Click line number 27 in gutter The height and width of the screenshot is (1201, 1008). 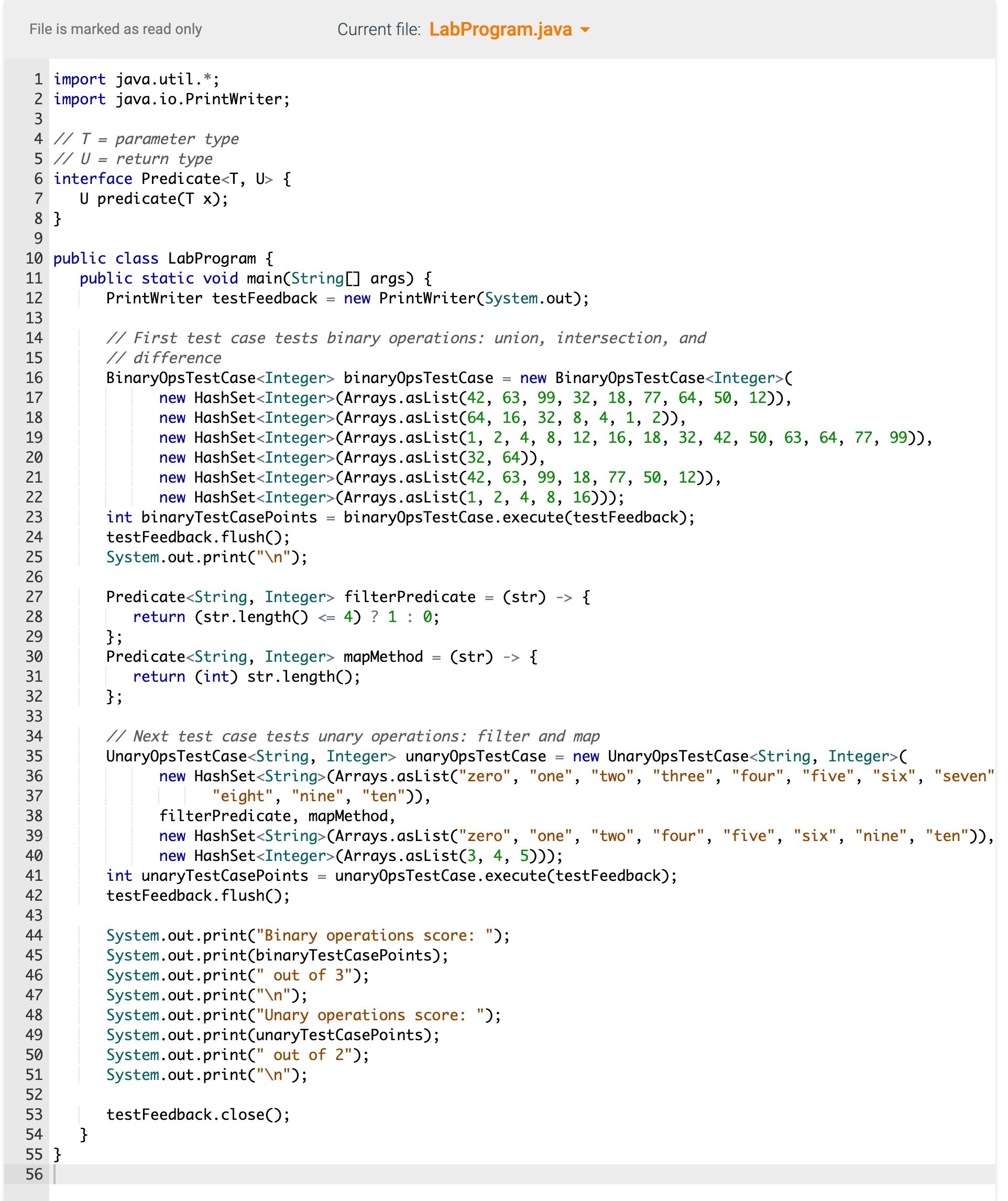[x=34, y=596]
